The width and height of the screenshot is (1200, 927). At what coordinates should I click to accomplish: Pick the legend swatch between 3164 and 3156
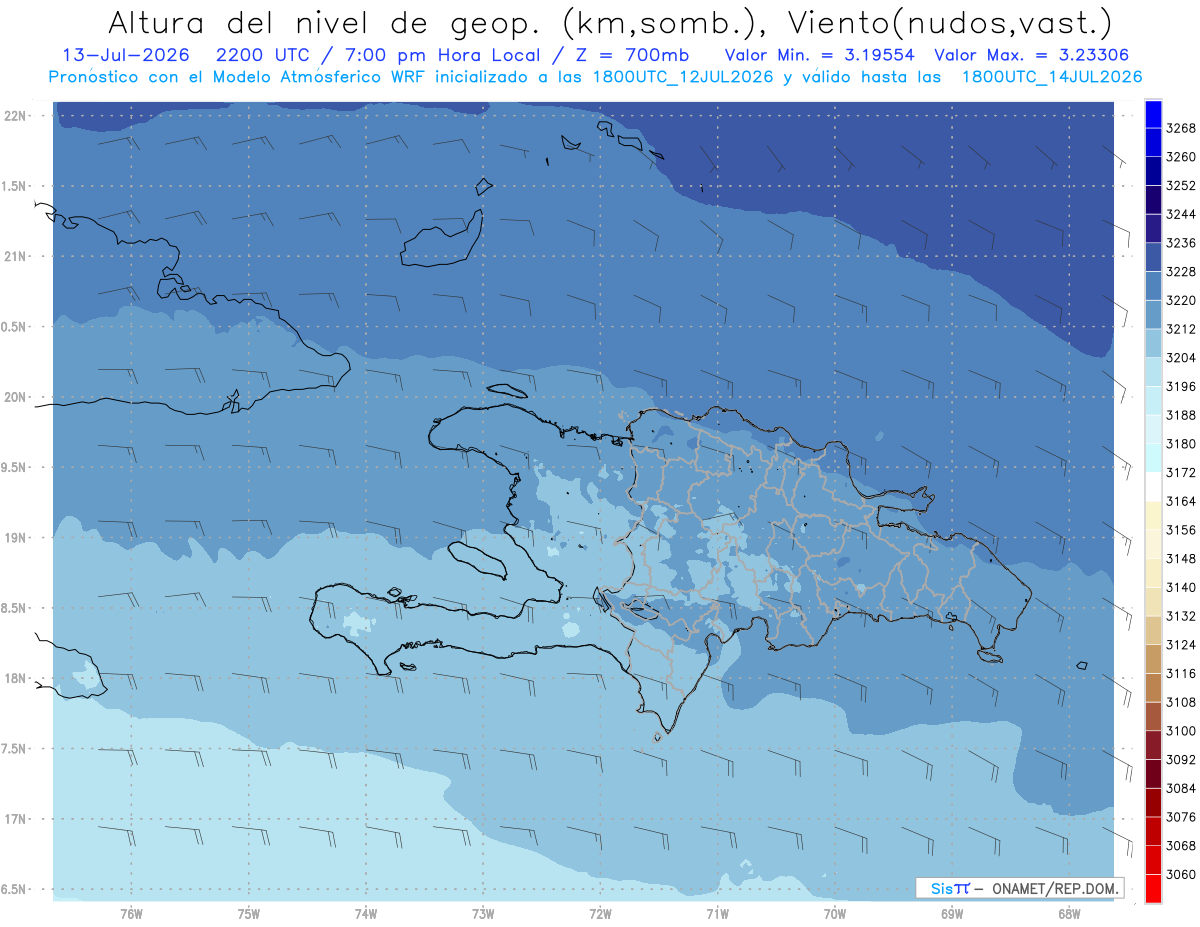(1153, 516)
